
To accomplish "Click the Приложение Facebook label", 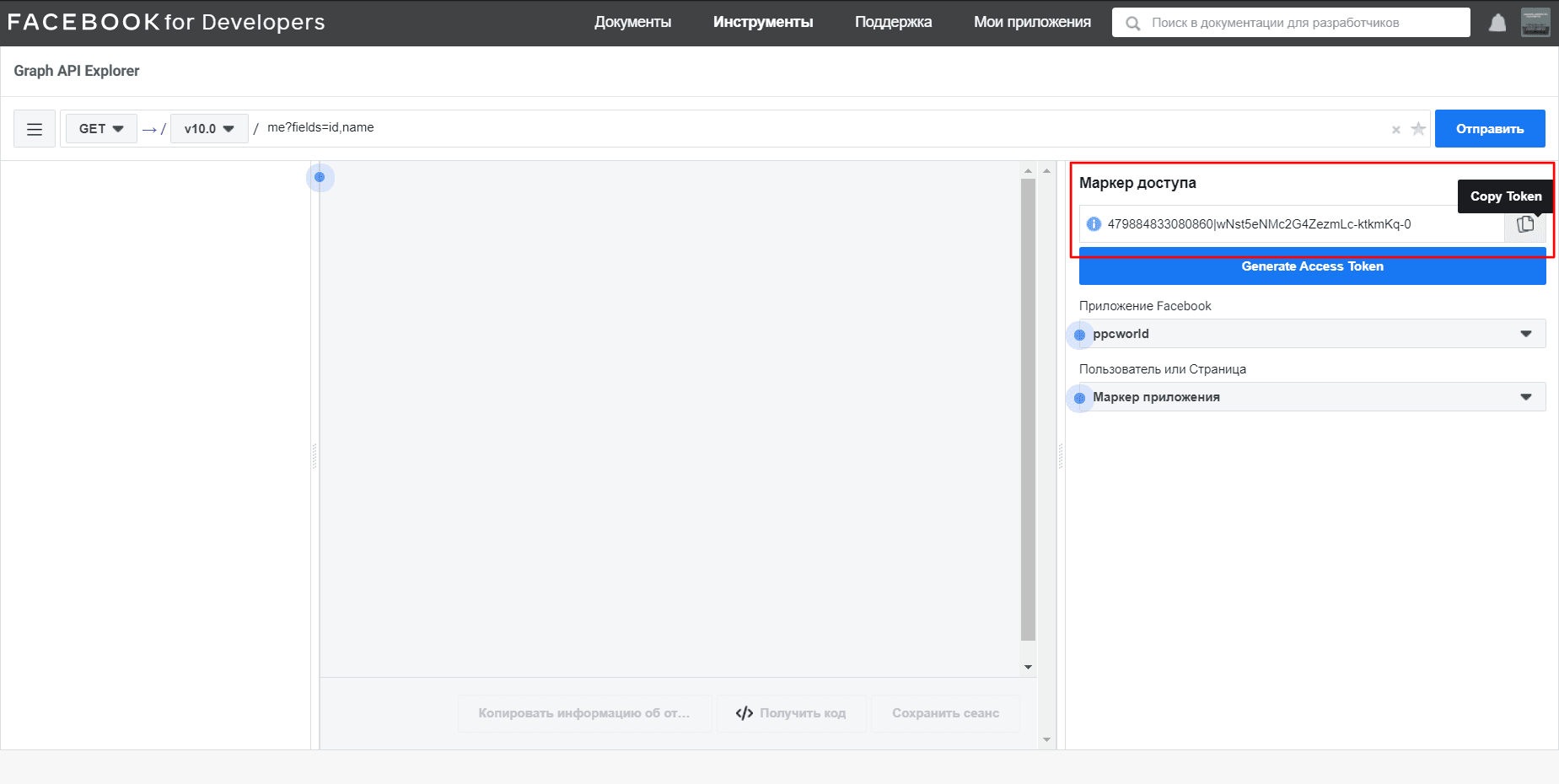I will click(x=1145, y=306).
